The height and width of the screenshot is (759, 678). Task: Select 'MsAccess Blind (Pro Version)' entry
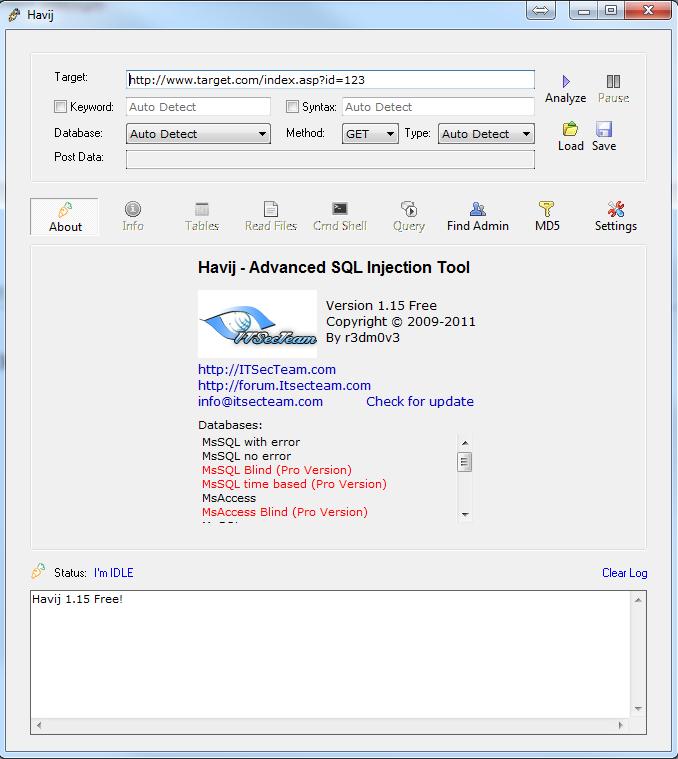[285, 512]
